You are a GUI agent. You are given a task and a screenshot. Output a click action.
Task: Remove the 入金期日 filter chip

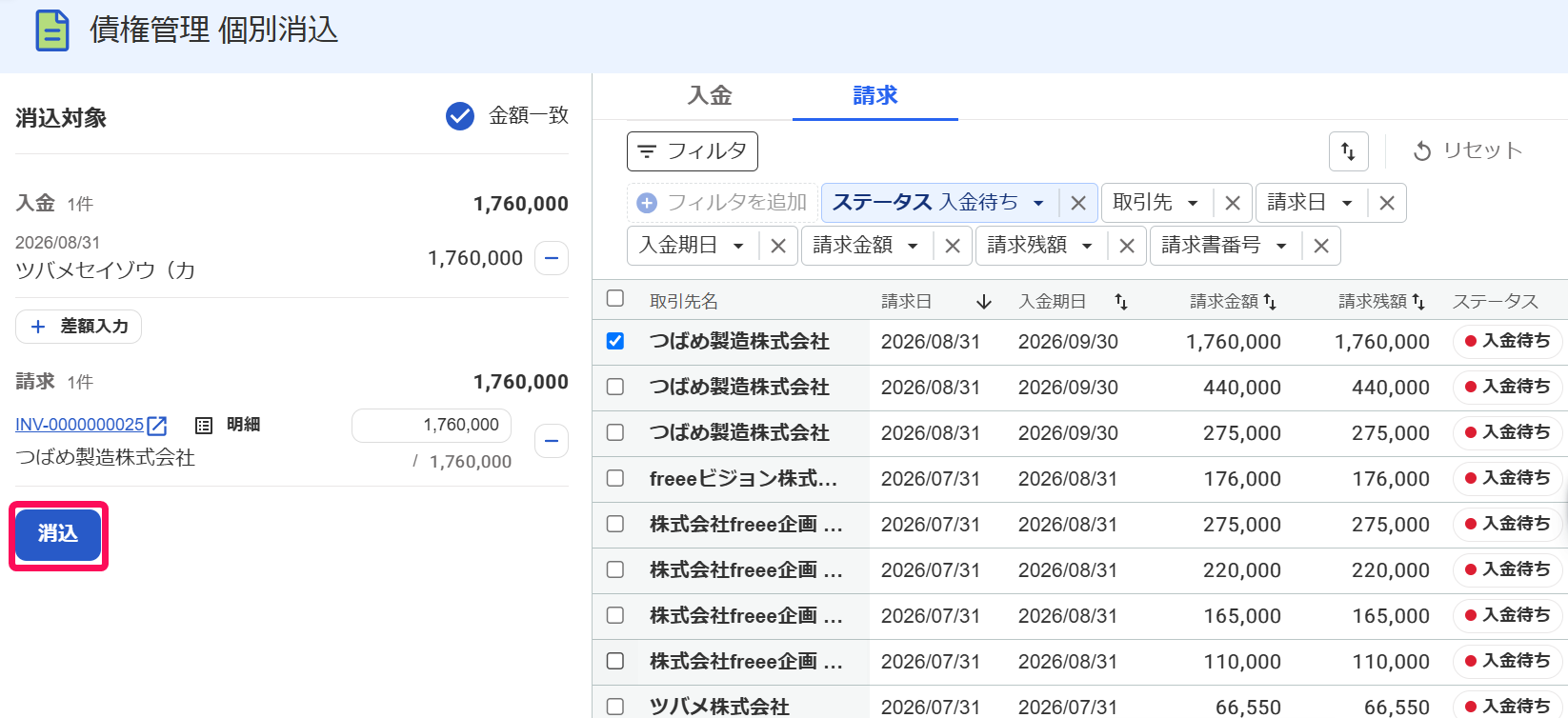(x=778, y=246)
